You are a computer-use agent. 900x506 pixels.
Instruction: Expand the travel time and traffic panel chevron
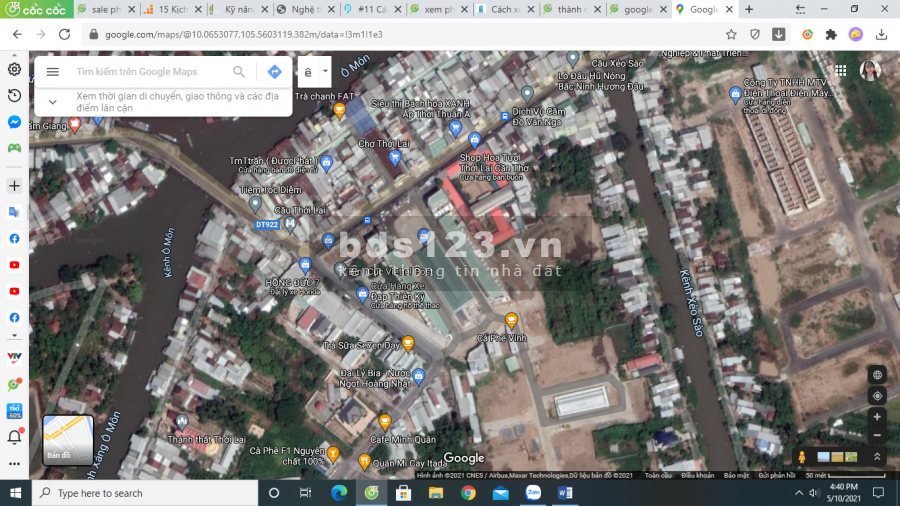click(53, 102)
